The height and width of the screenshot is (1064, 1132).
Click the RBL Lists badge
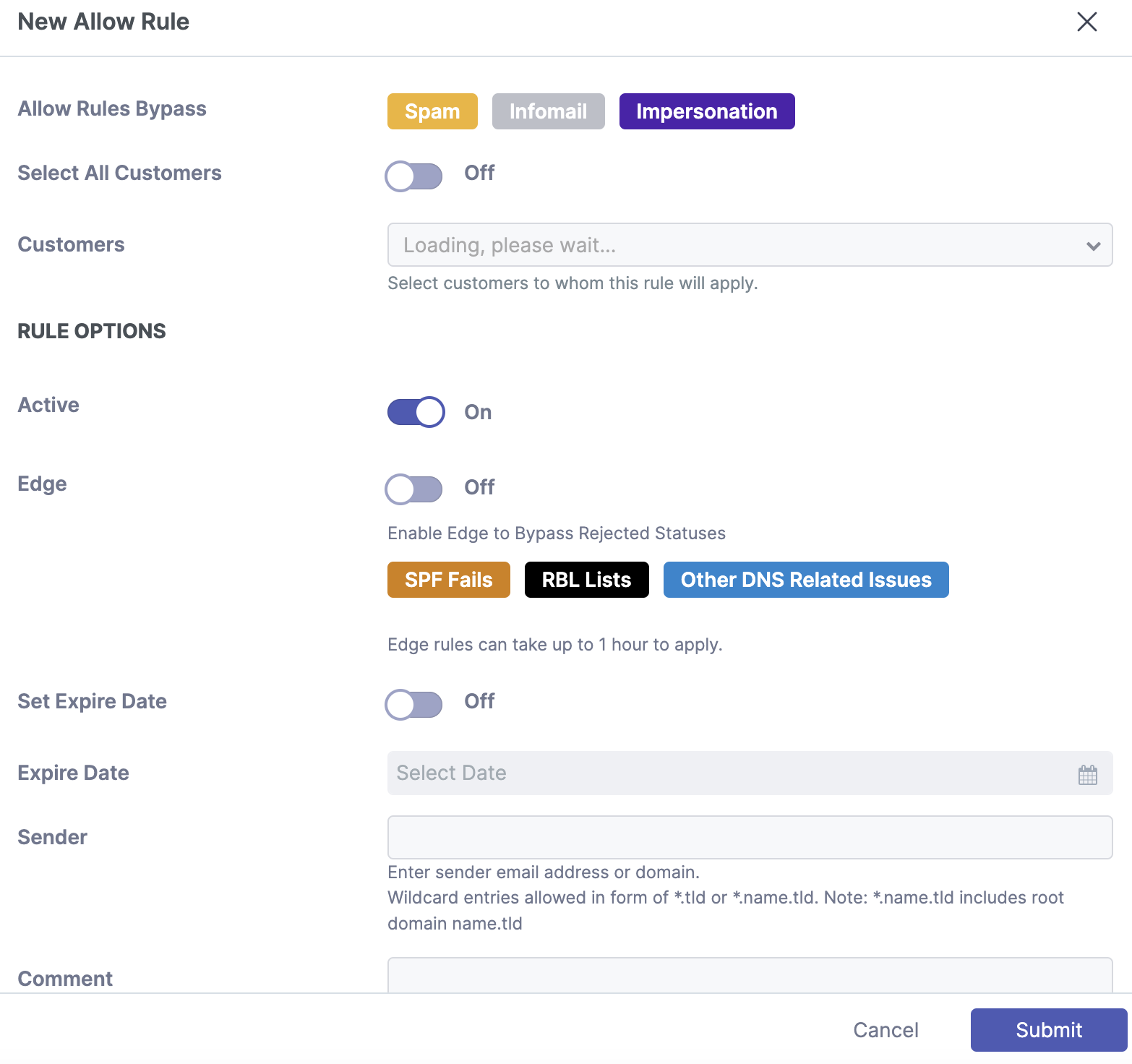pos(586,579)
